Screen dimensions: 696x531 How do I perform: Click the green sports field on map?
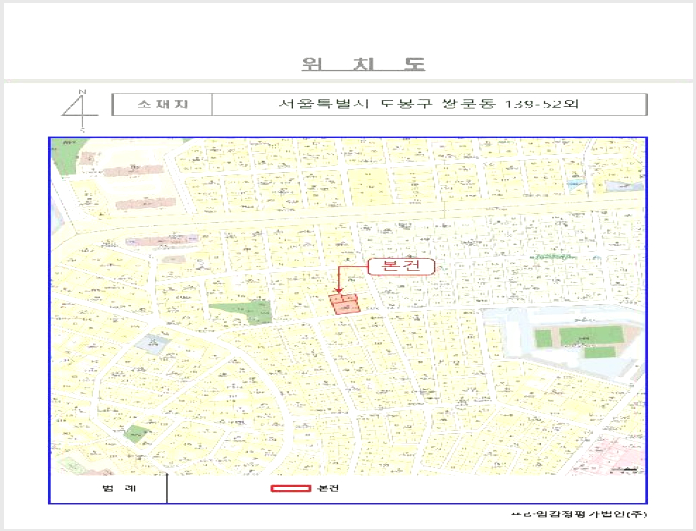[x=591, y=336]
